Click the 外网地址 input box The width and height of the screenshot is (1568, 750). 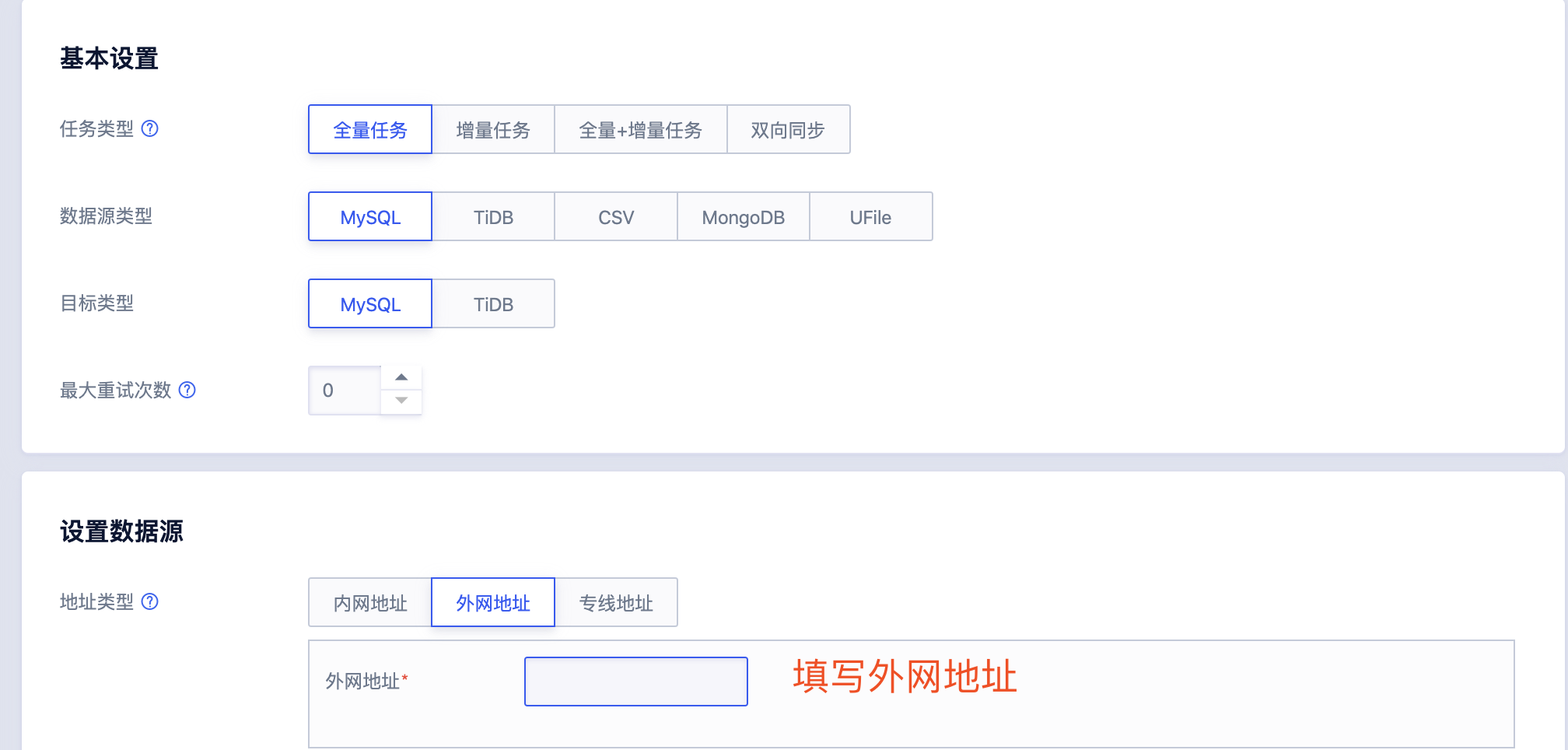click(x=635, y=681)
